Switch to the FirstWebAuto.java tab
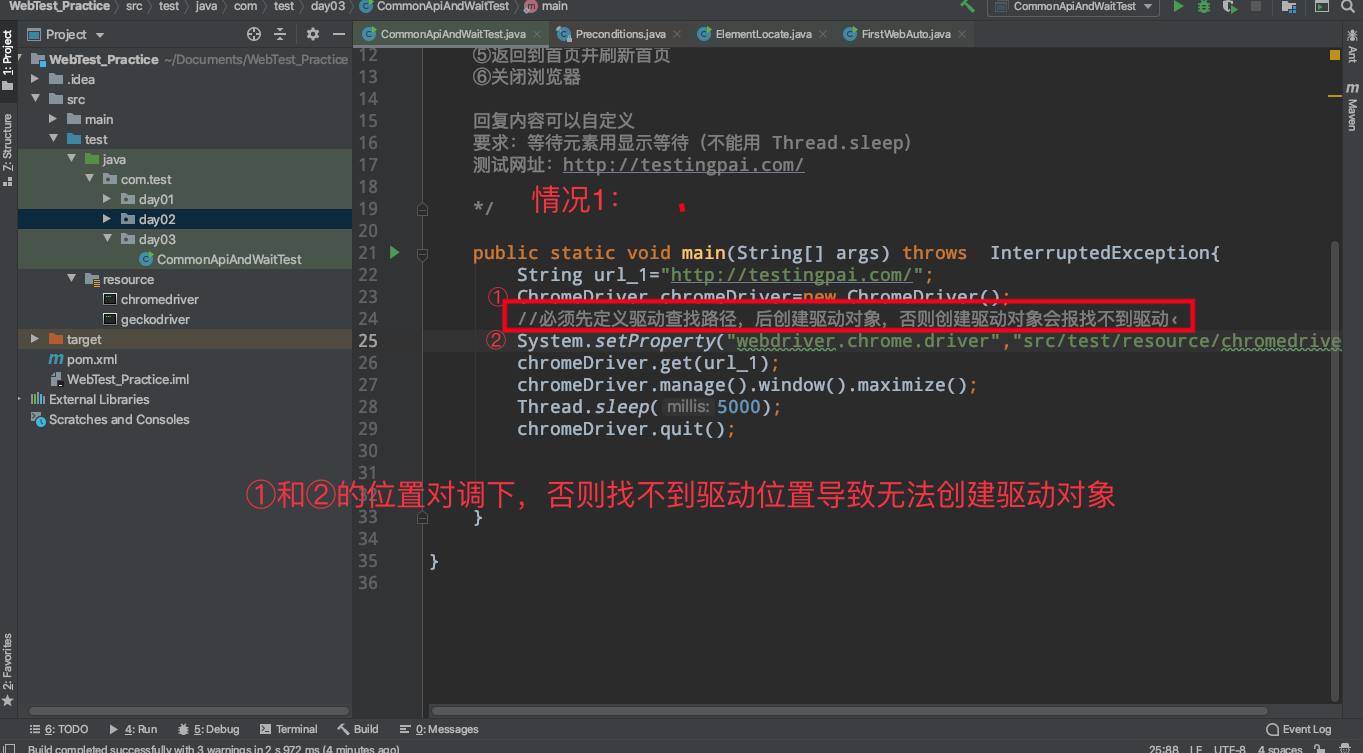 tap(904, 33)
